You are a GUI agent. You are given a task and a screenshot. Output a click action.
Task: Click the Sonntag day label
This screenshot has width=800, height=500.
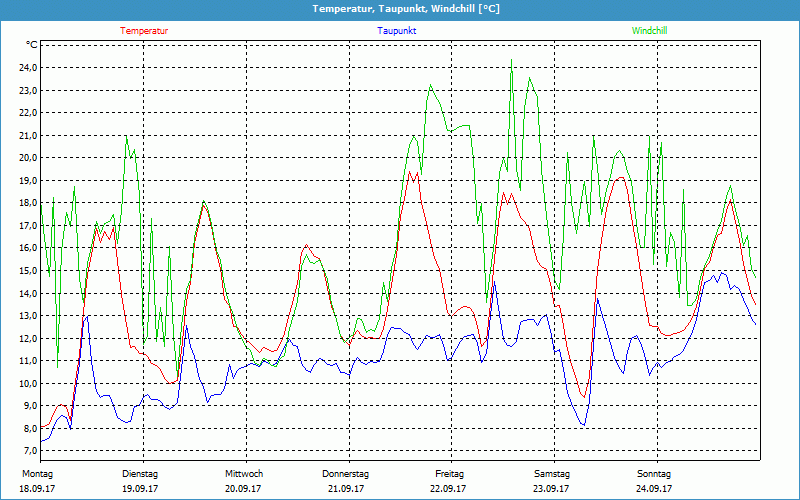click(654, 474)
